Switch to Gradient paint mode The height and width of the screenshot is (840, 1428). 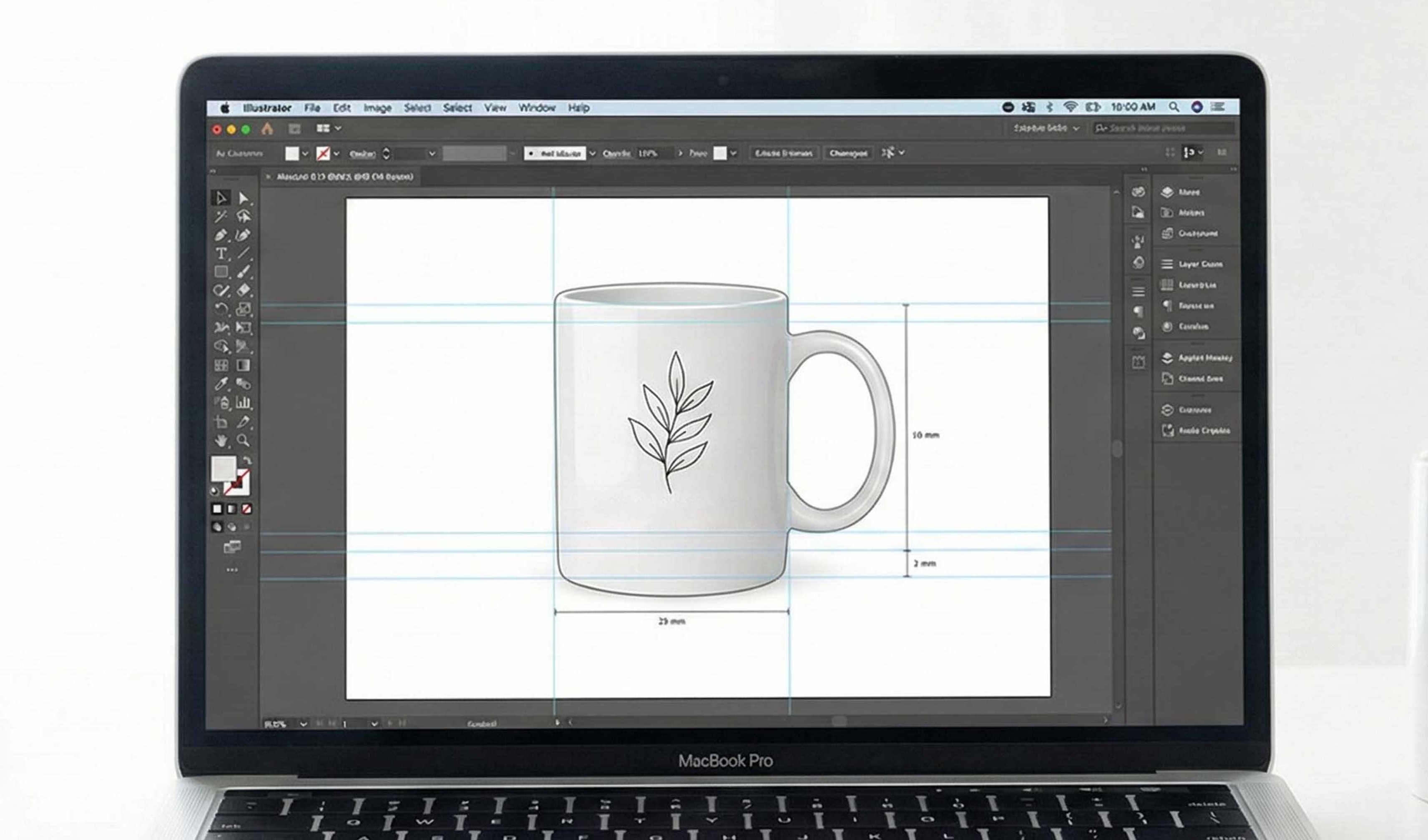(x=232, y=509)
